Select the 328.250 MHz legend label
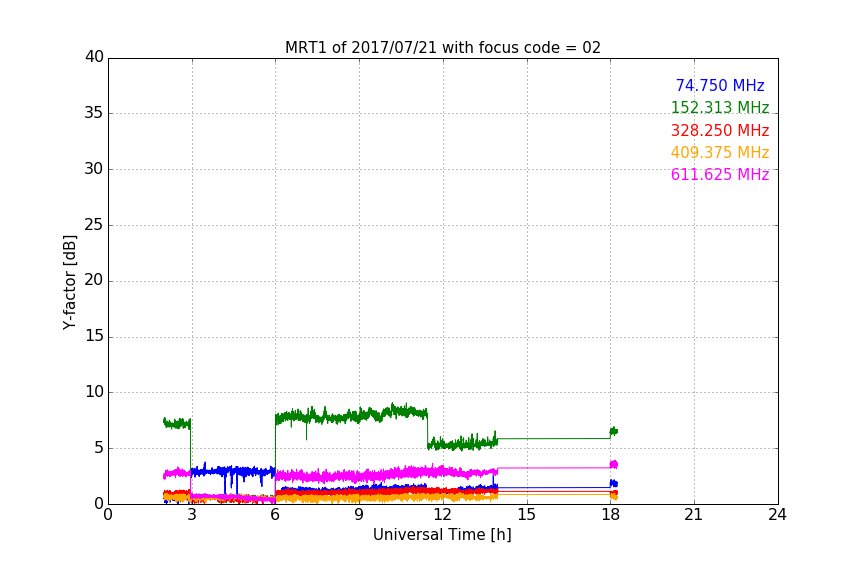 [x=720, y=130]
